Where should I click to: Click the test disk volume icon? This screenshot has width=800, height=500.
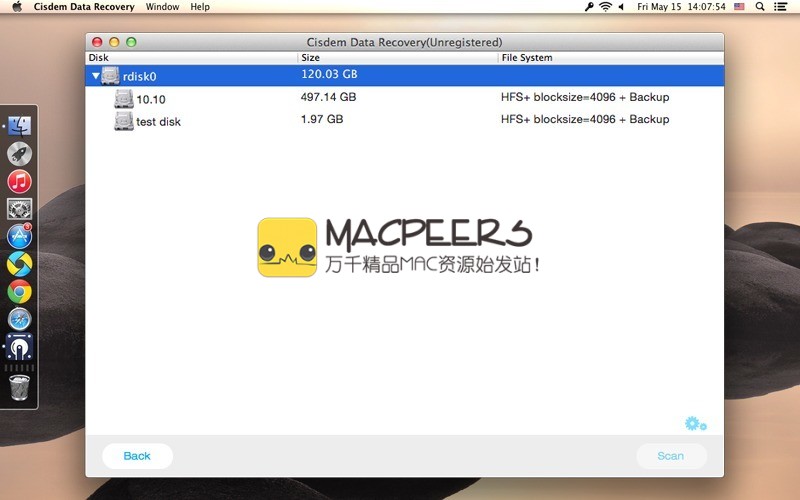[x=123, y=121]
